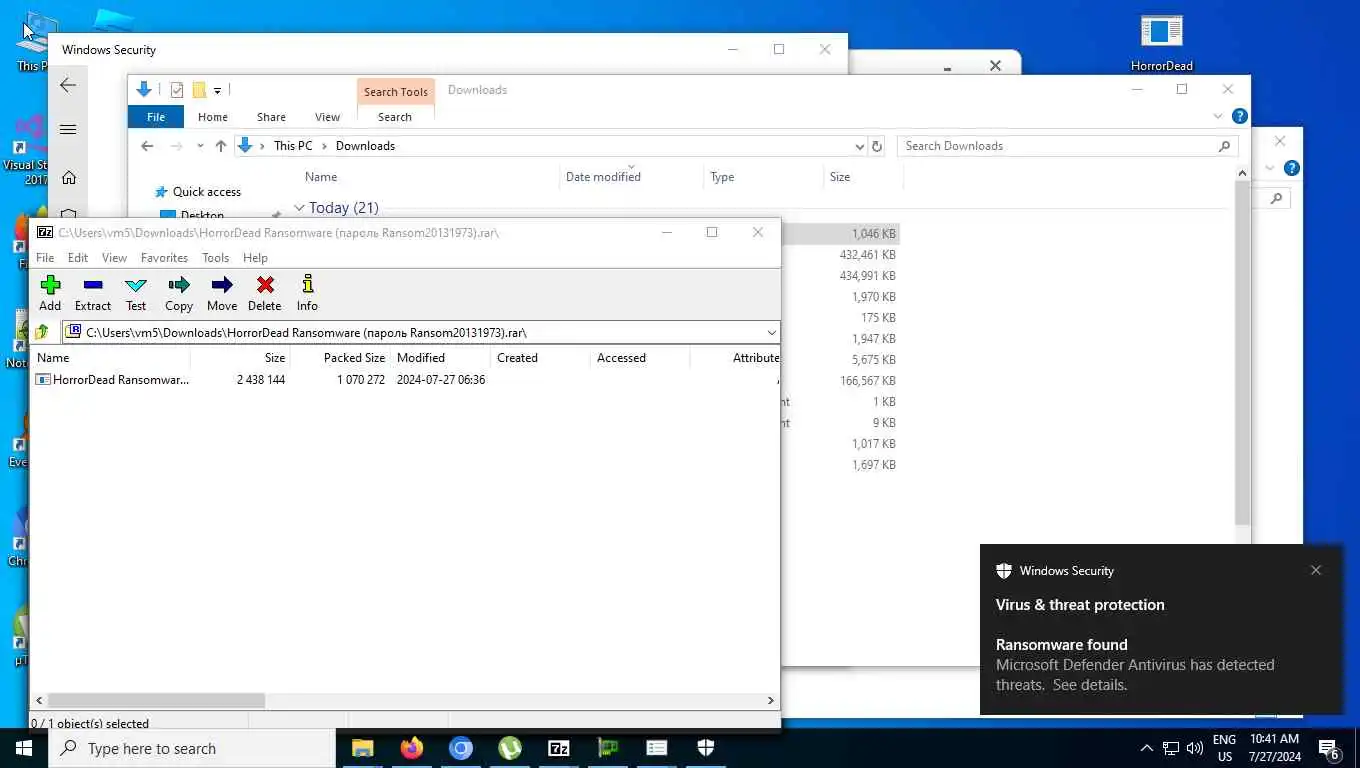1360x768 pixels.
Task: Sort Explorer list by Size column
Action: click(x=840, y=177)
